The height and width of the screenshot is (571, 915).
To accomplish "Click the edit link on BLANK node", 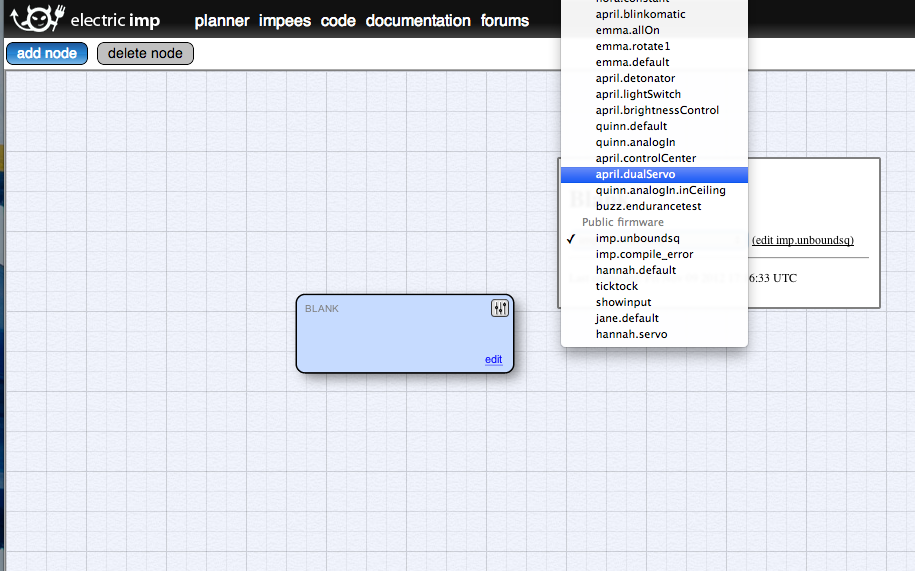I will pos(493,359).
